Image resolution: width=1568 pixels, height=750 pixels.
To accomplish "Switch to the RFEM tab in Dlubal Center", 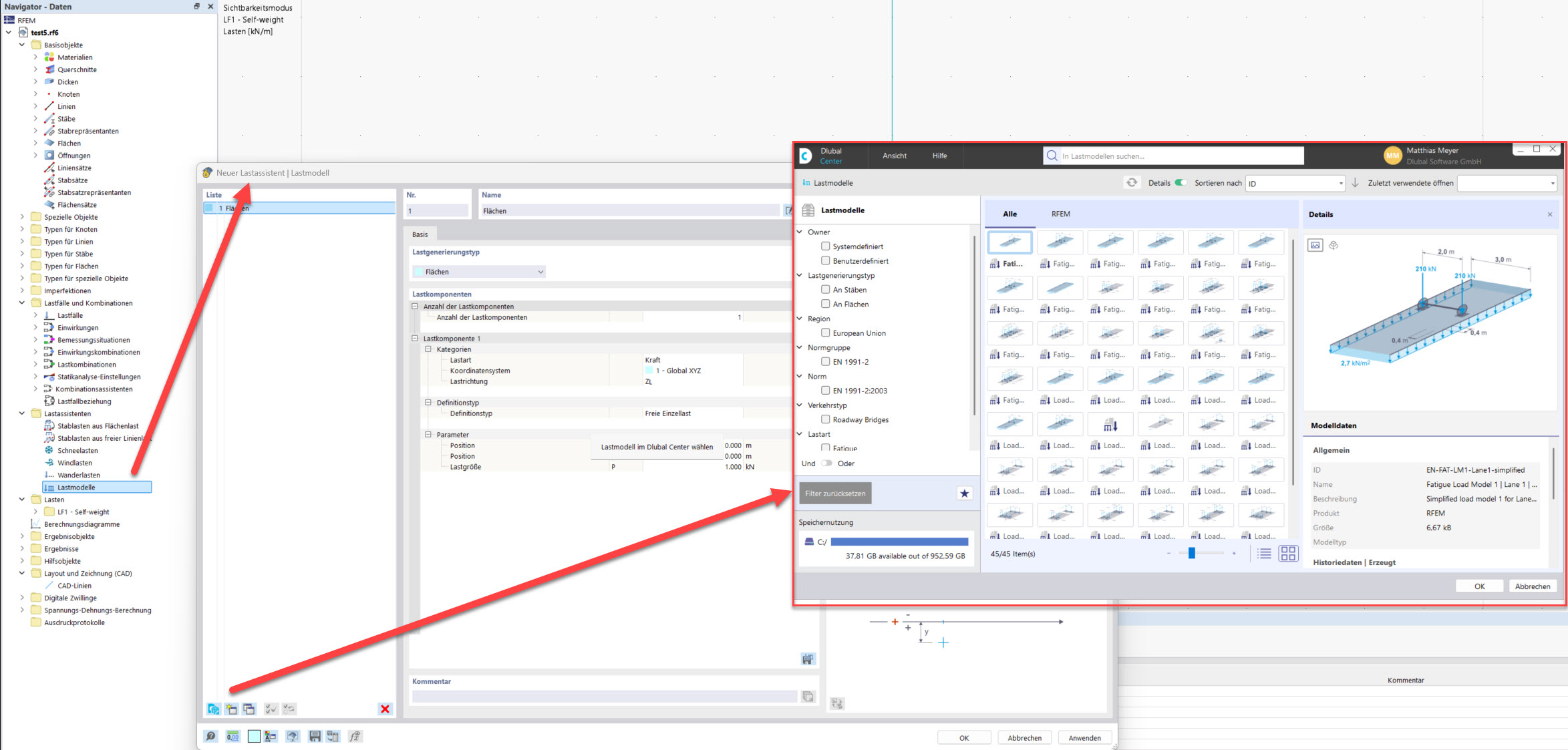I will (x=1060, y=214).
